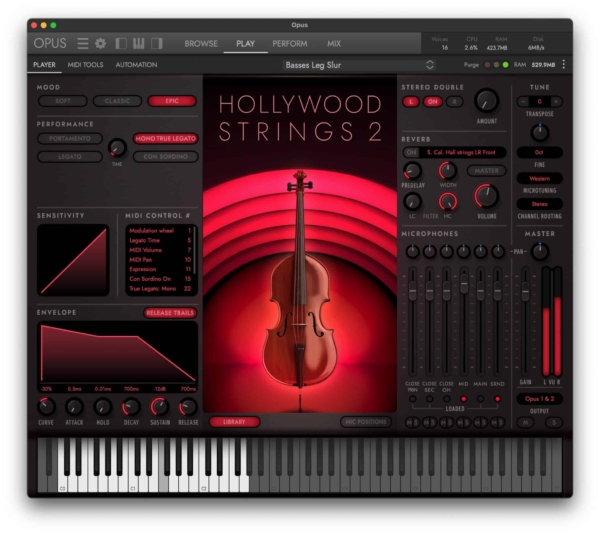Click the envelope Sustain knob
The image size is (600, 534).
160,407
